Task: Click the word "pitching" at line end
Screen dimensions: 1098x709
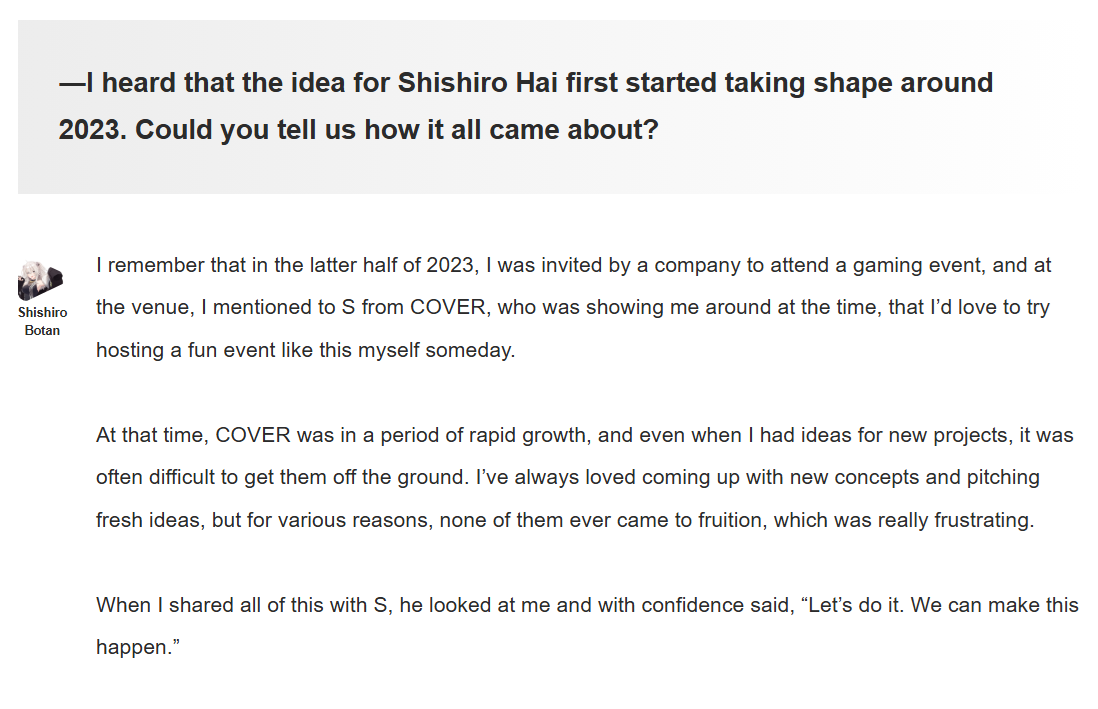Action: [1002, 478]
